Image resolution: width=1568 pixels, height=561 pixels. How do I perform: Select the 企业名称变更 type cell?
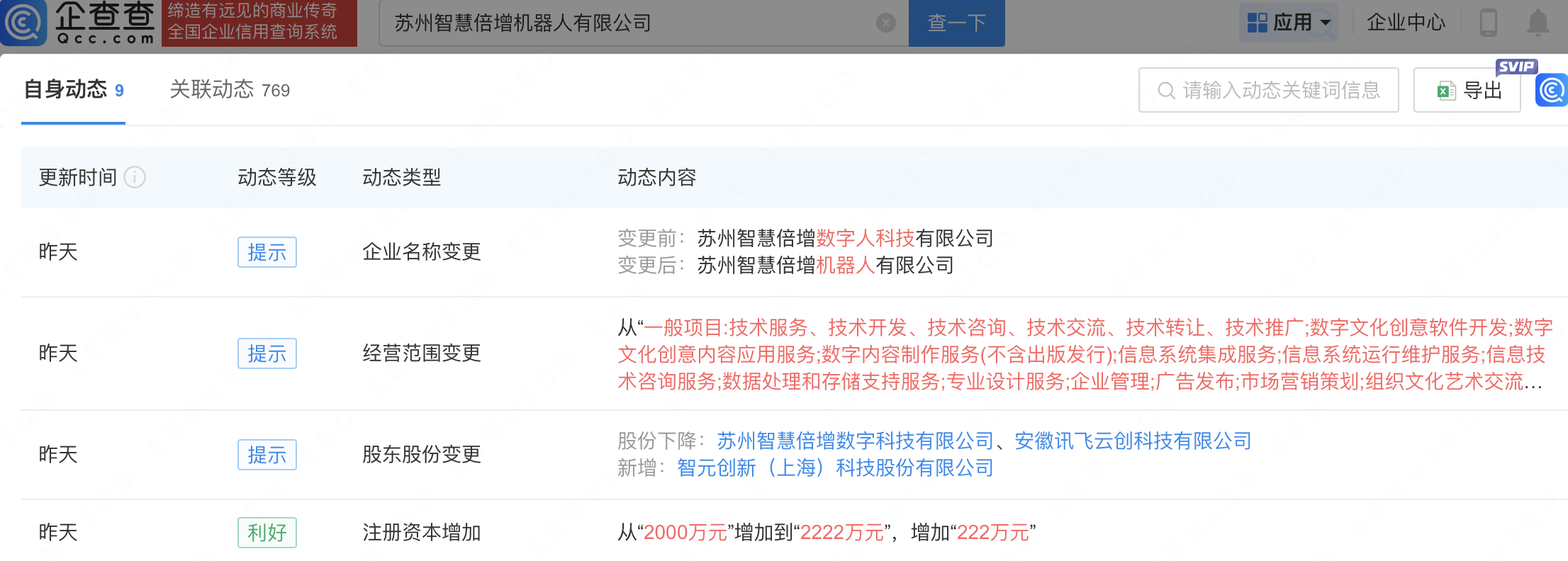coord(422,252)
